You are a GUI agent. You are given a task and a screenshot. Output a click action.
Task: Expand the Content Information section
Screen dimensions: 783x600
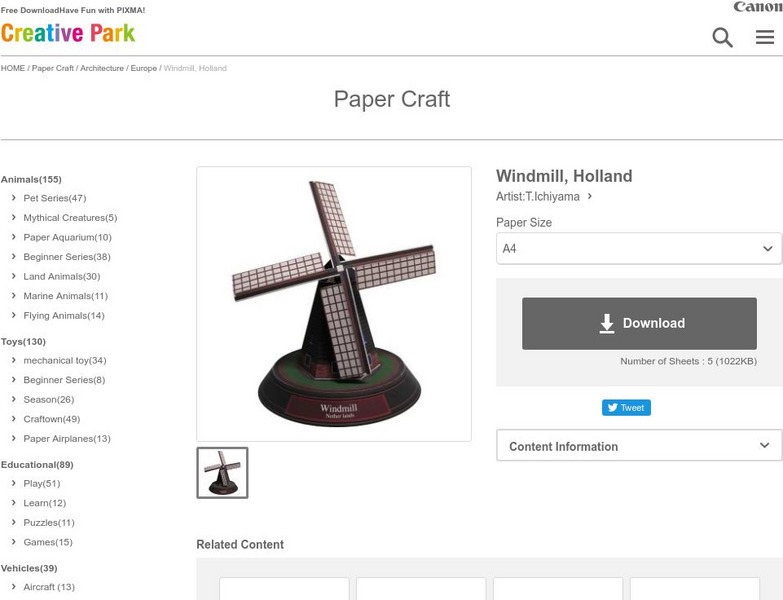pyautogui.click(x=639, y=445)
